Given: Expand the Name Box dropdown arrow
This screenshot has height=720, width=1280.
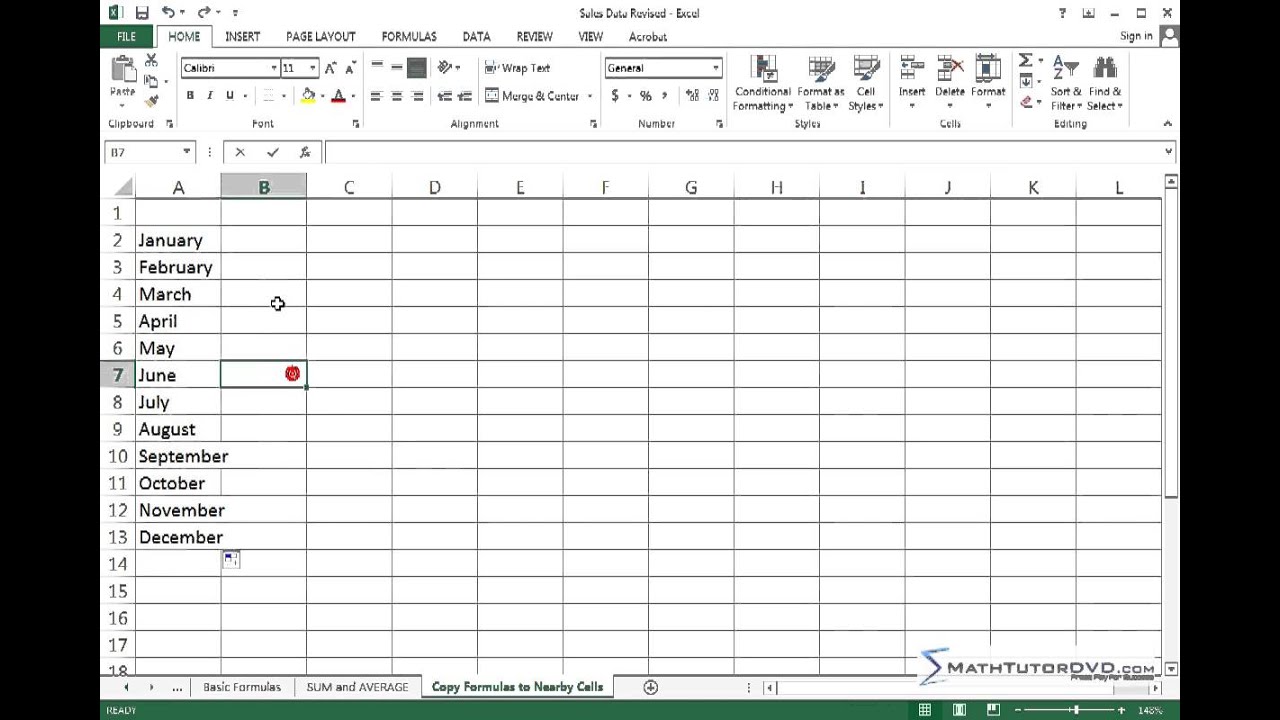Looking at the screenshot, I should pyautogui.click(x=186, y=152).
